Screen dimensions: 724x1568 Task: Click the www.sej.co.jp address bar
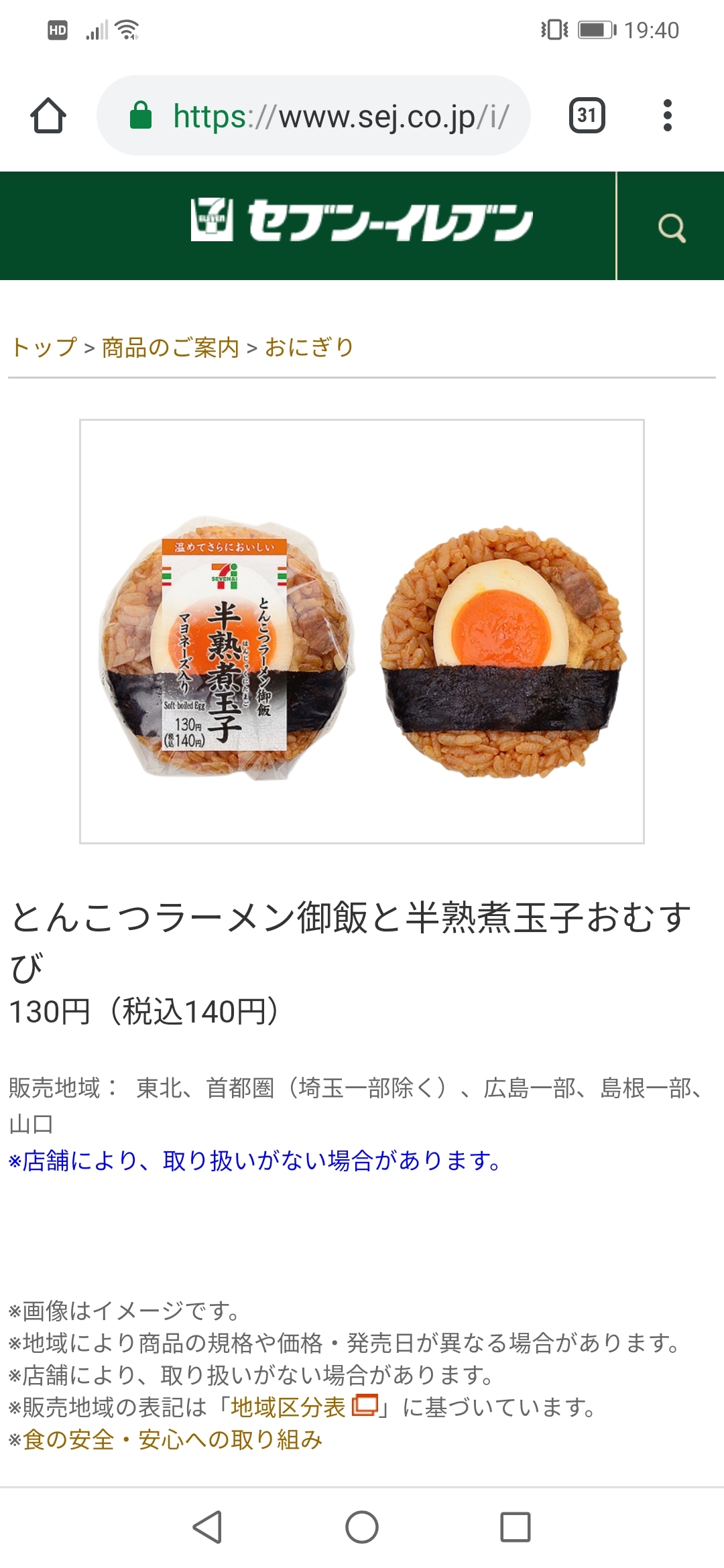(314, 115)
